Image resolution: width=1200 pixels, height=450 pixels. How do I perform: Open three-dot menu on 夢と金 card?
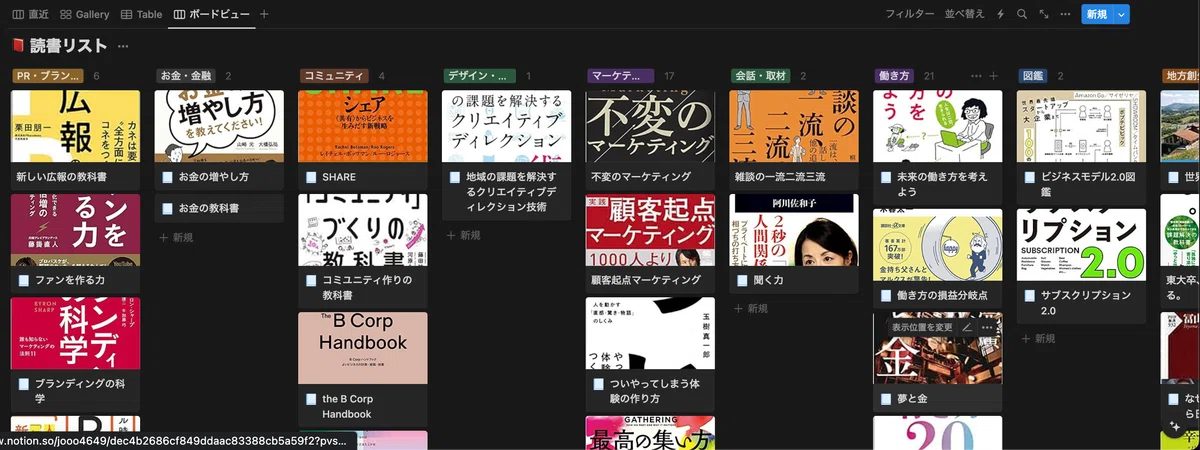click(988, 327)
